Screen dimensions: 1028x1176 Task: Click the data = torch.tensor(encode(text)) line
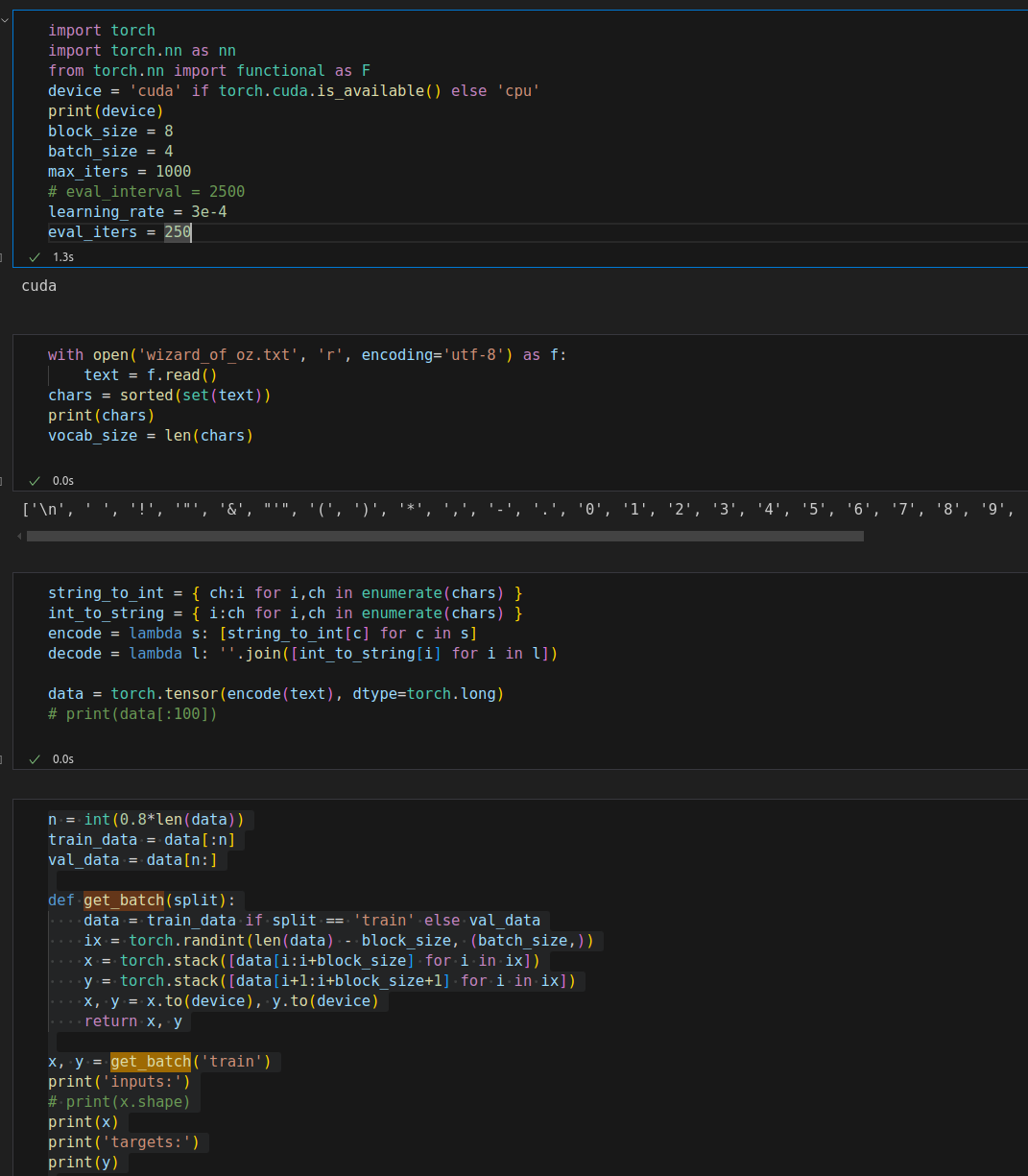point(276,694)
